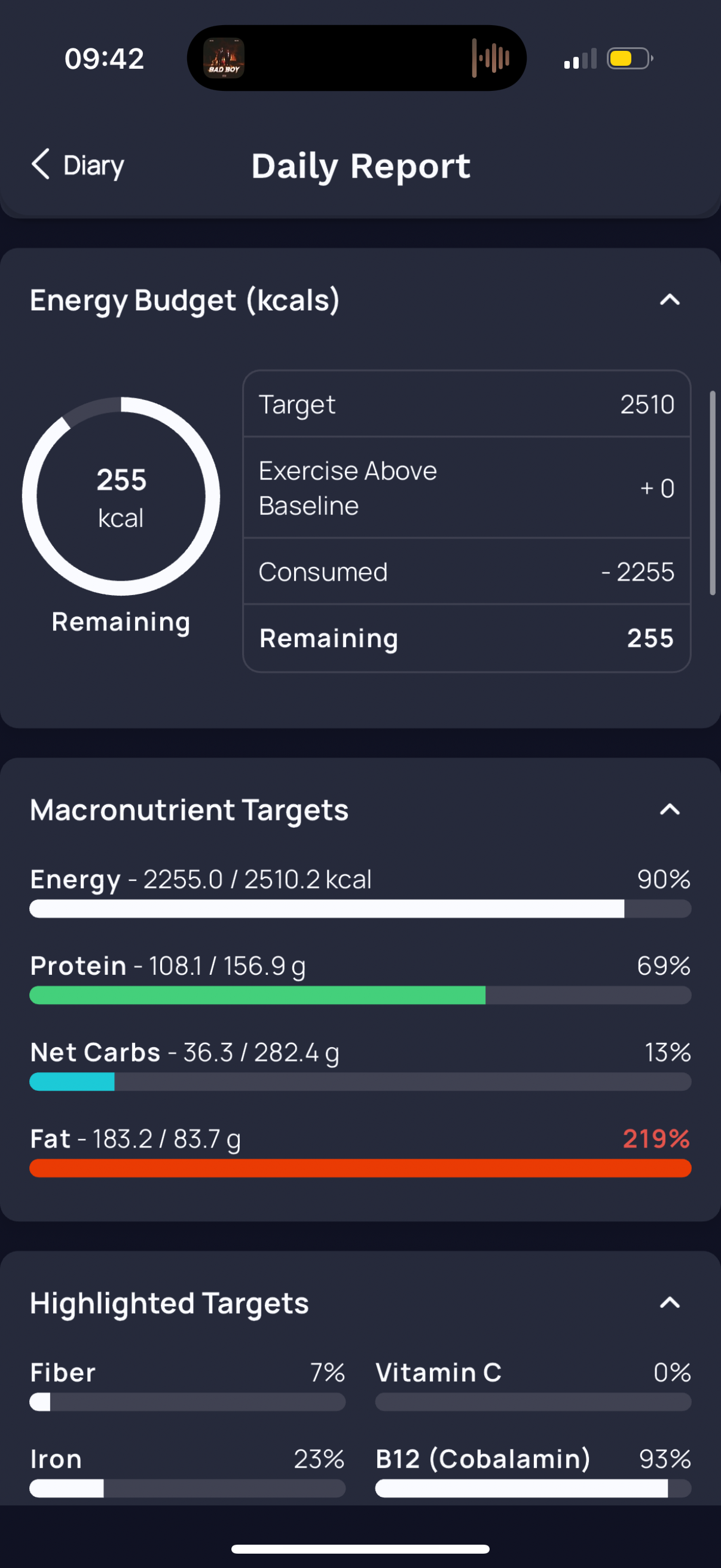Tap the cellular signal bars icon
This screenshot has height=1568, width=721.
581,59
